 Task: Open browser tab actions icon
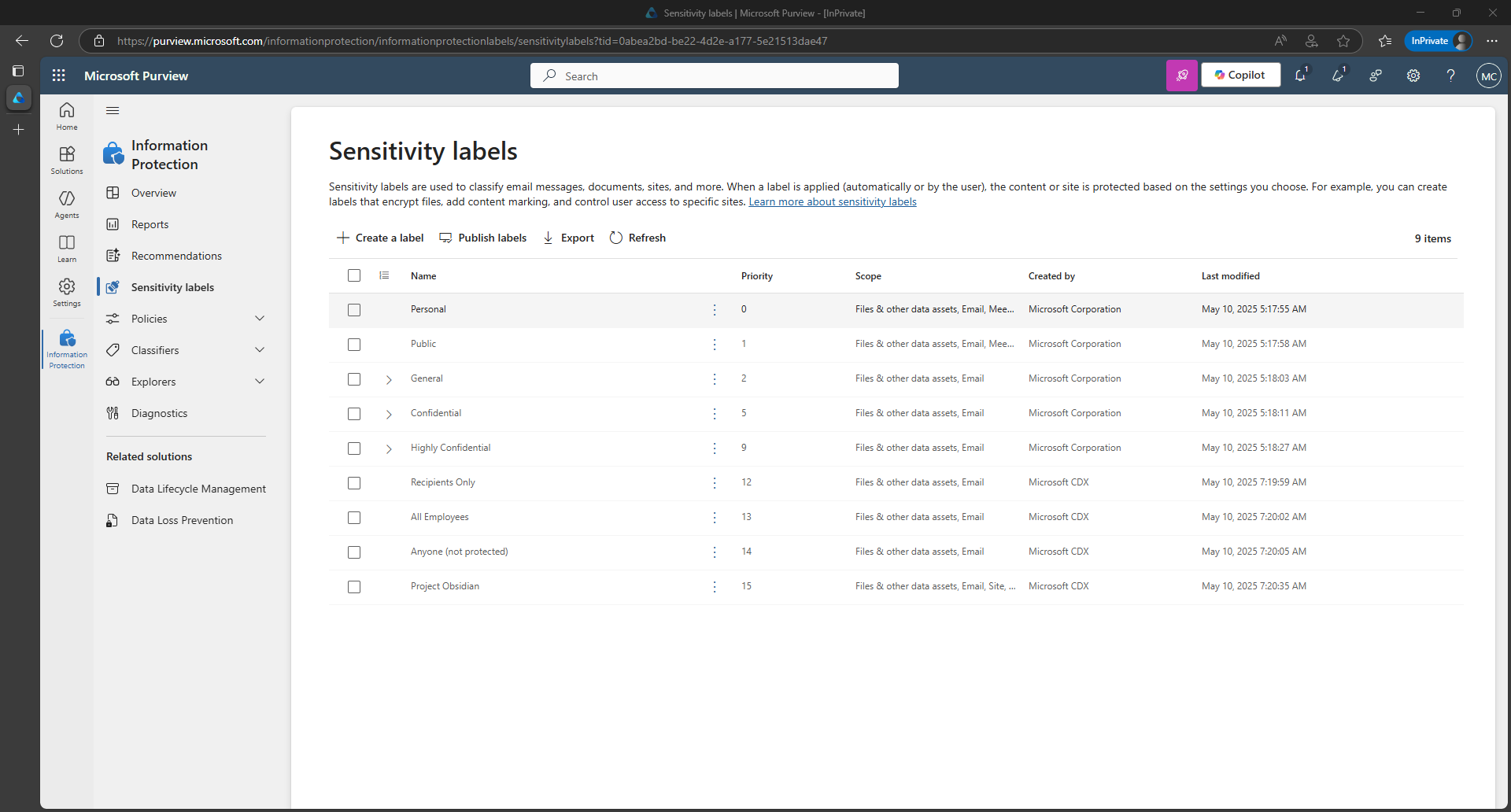[x=18, y=71]
